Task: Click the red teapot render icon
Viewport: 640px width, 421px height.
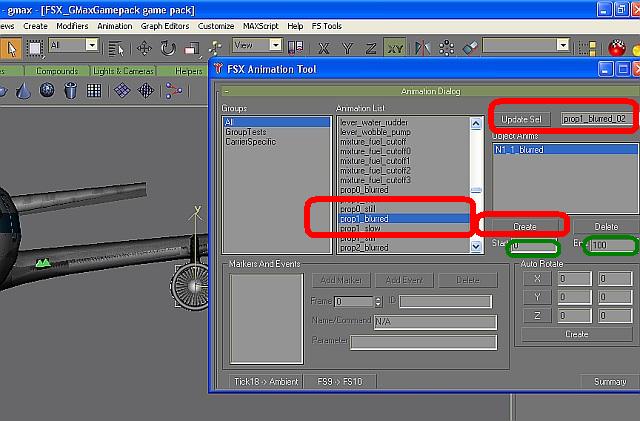Action: pyautogui.click(x=617, y=47)
